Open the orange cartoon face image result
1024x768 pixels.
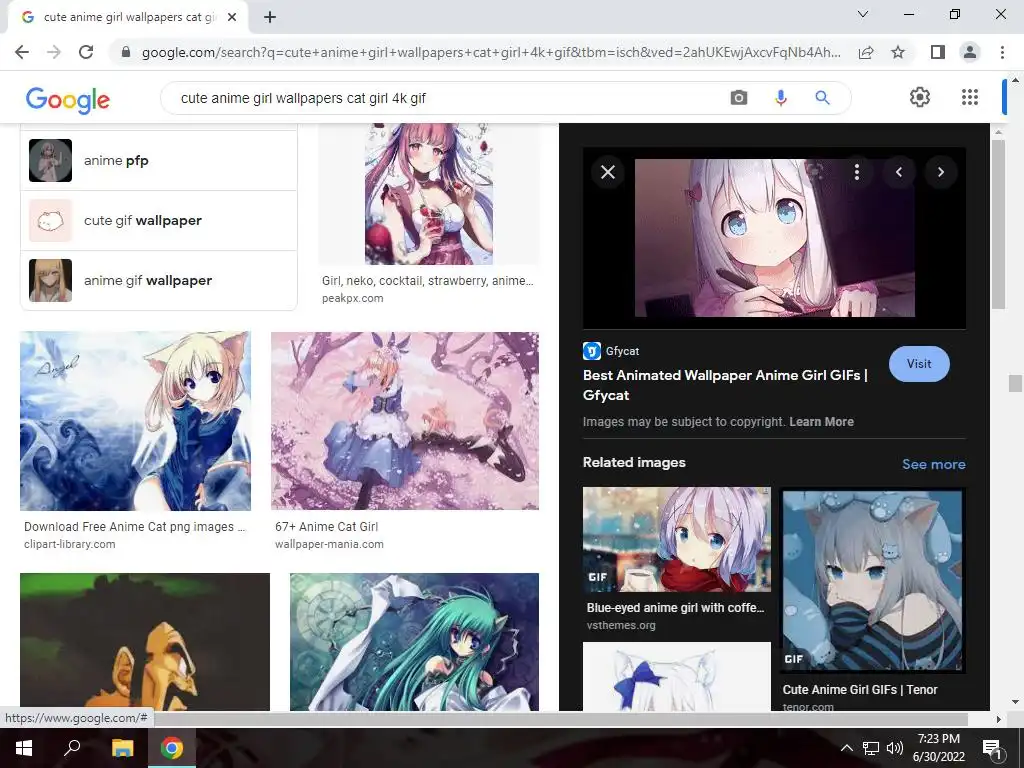click(144, 642)
